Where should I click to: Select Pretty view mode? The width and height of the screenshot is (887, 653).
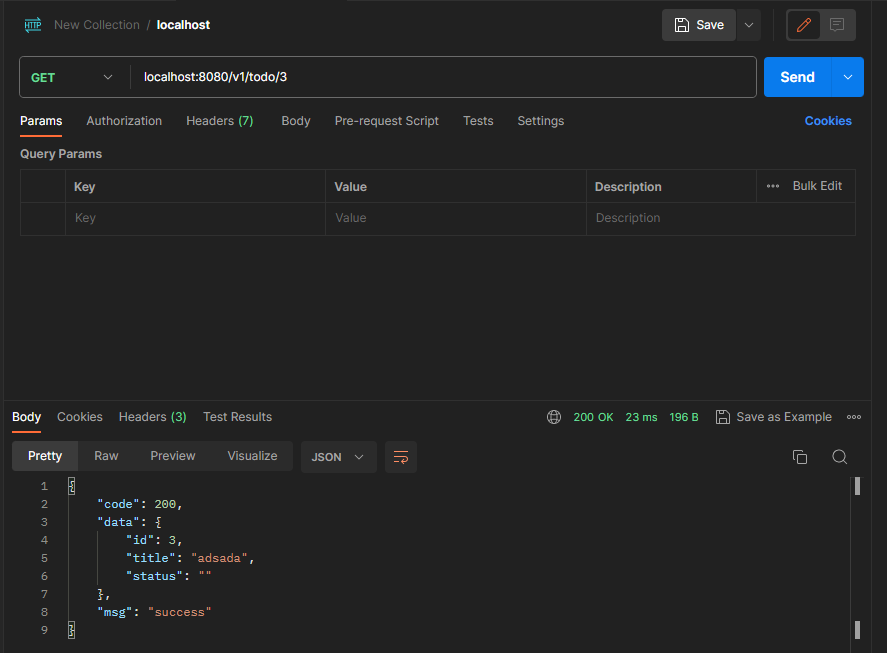[45, 456]
